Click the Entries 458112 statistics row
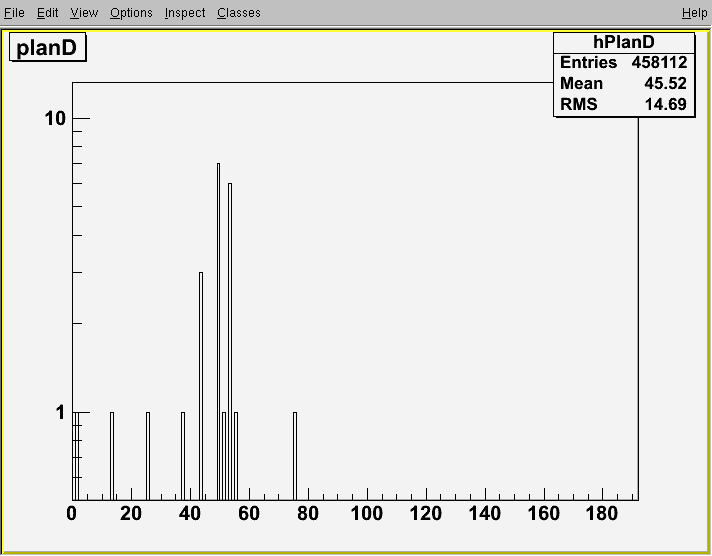 pyautogui.click(x=624, y=62)
